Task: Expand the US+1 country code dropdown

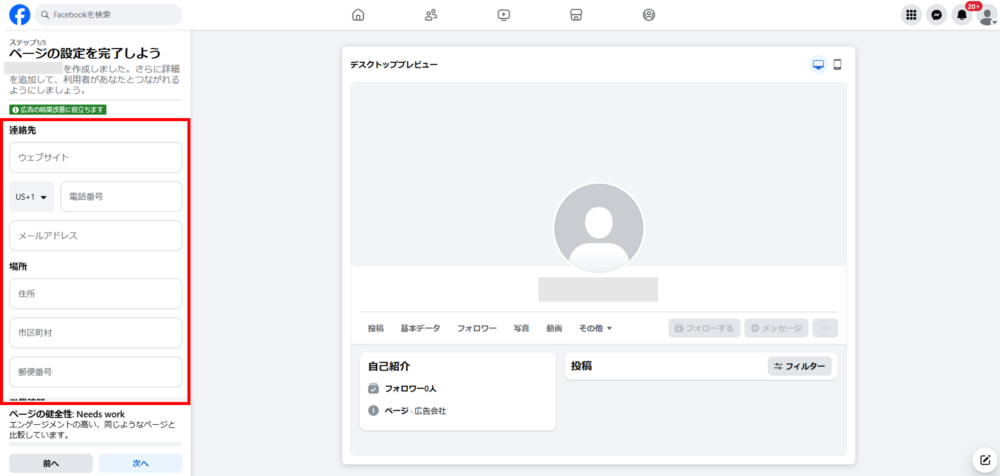Action: coord(32,197)
